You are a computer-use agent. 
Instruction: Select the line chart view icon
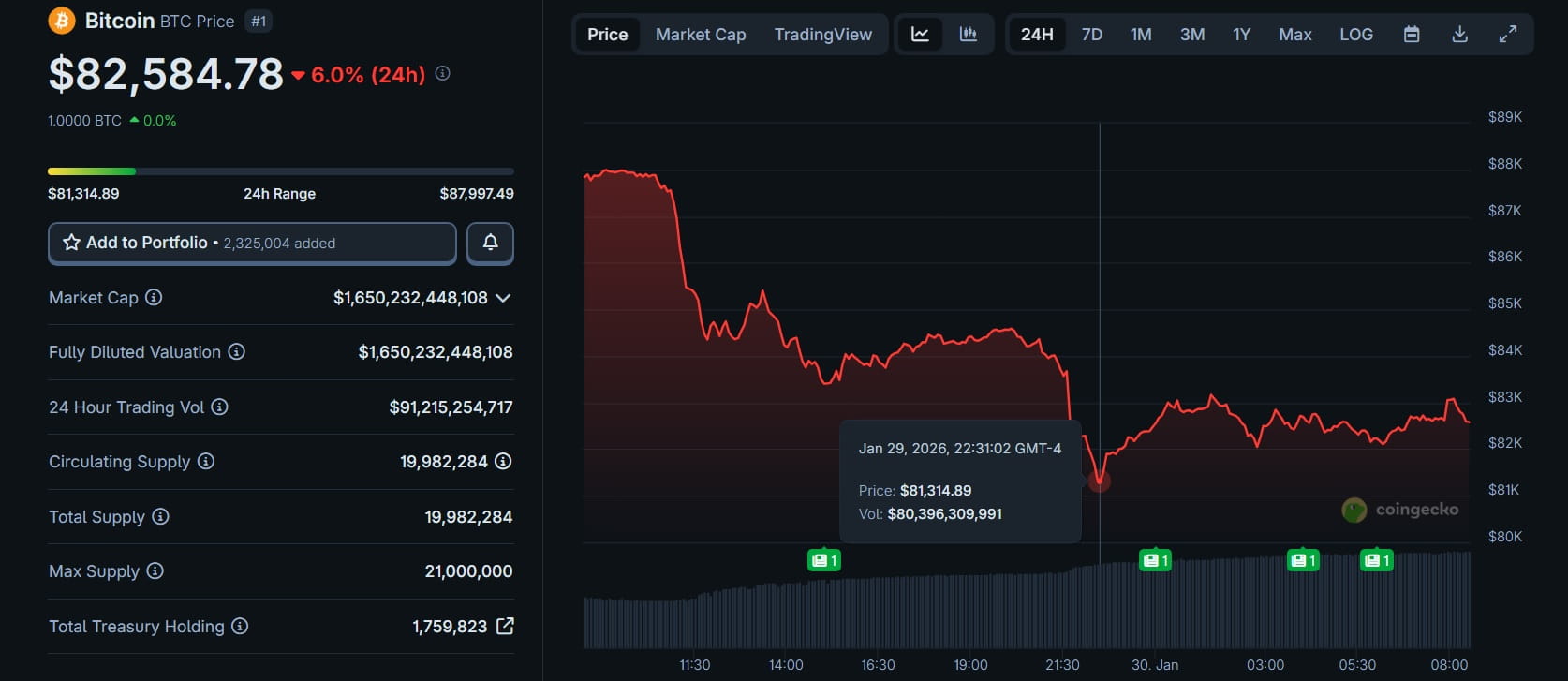click(920, 35)
